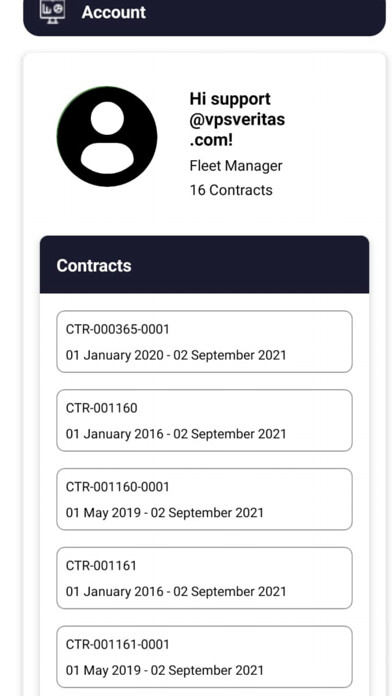Open the 16 Contracts count link
392x696 pixels.
click(x=231, y=190)
